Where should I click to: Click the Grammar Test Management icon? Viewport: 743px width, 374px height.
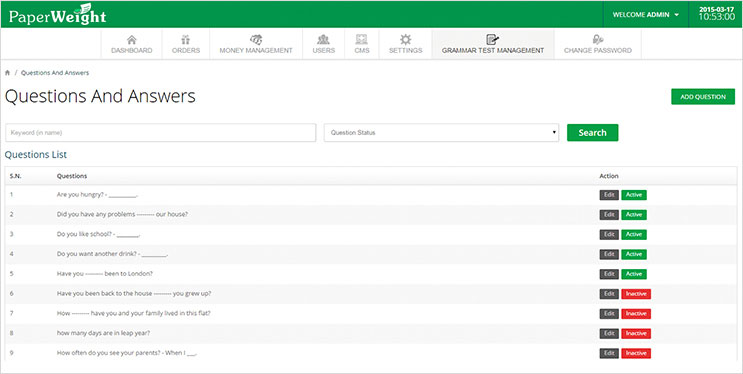click(493, 39)
